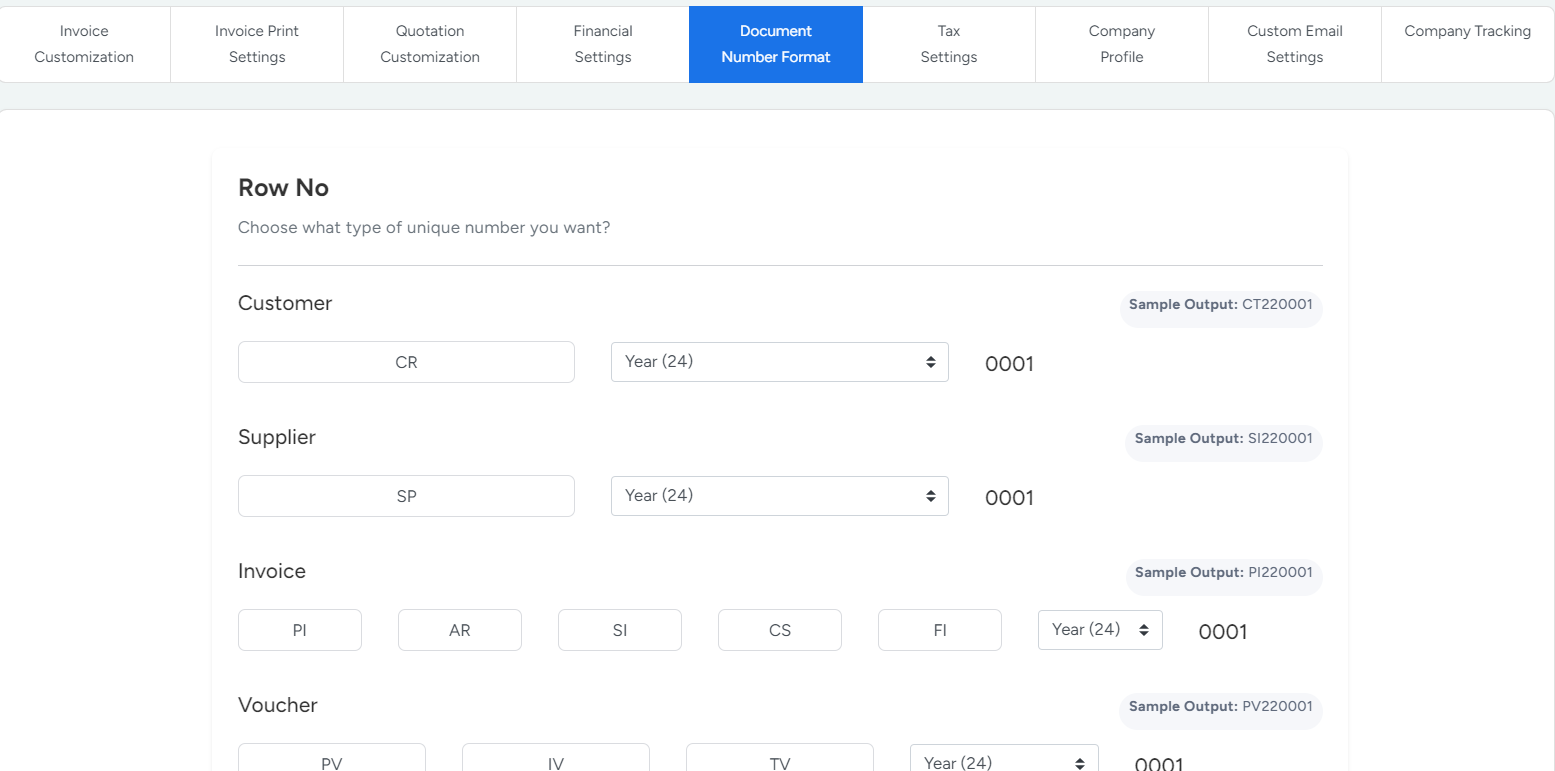Screen dimensions: 1555x771
Task: Switch to Company Profile tab
Action: (1122, 44)
